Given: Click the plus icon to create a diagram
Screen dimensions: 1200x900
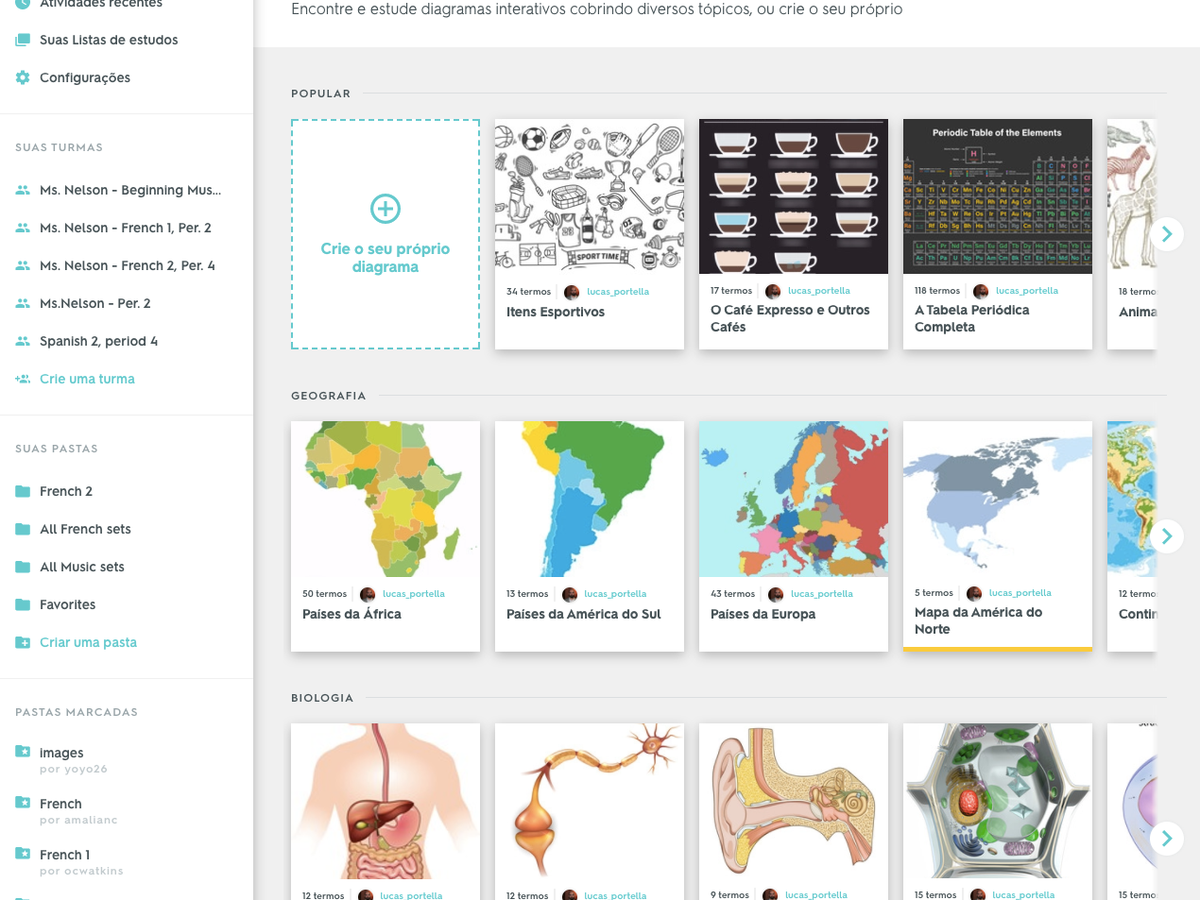Looking at the screenshot, I should [x=385, y=209].
